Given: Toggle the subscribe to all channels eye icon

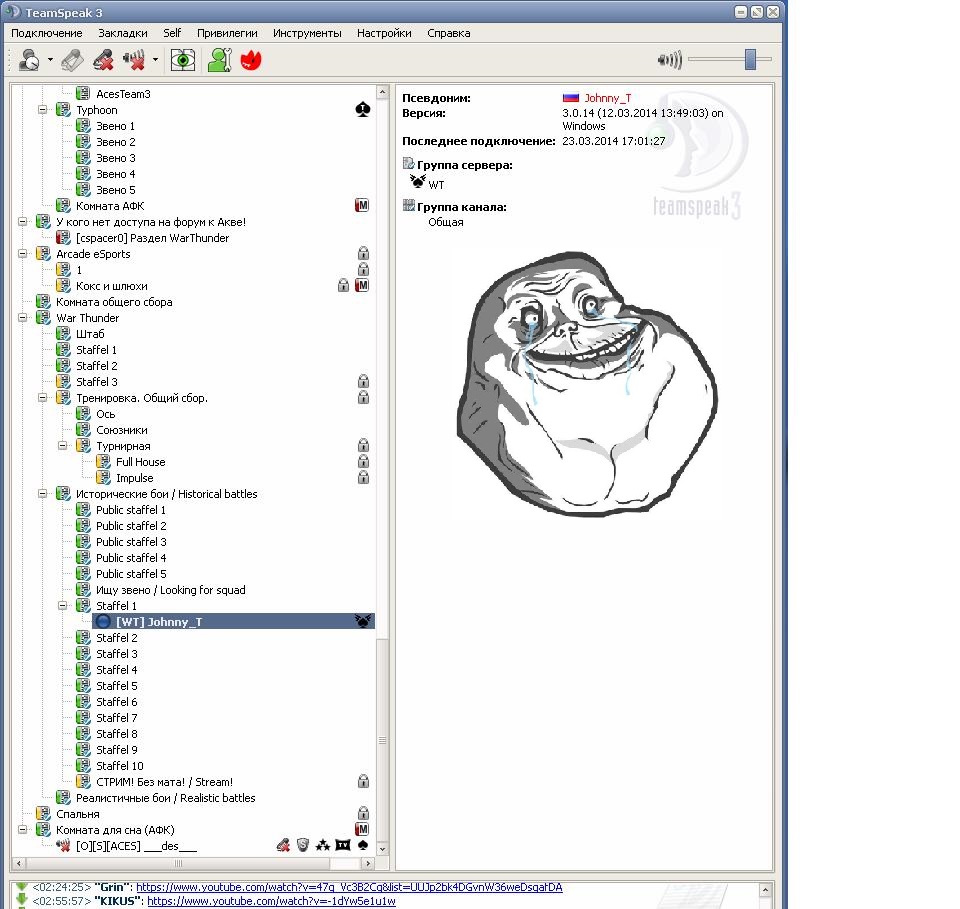Looking at the screenshot, I should coord(182,60).
